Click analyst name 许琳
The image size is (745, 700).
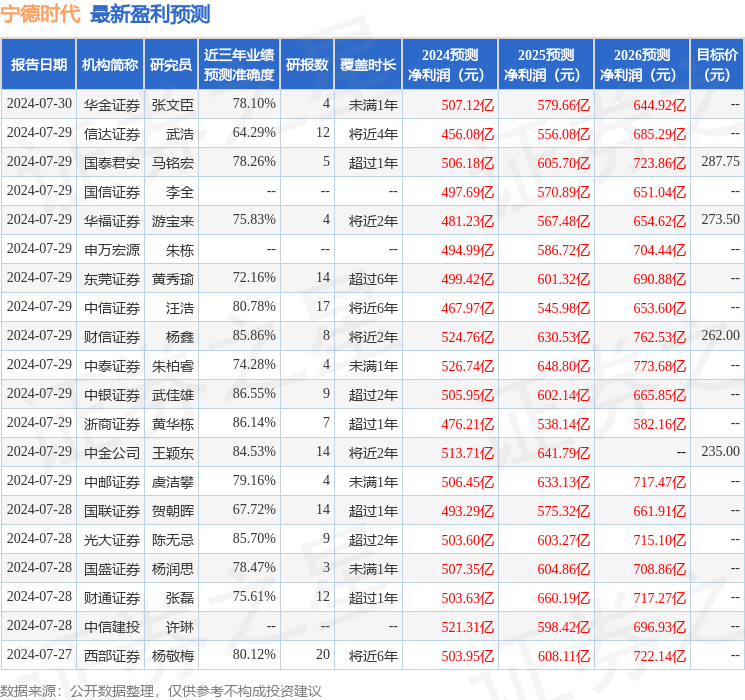click(180, 627)
